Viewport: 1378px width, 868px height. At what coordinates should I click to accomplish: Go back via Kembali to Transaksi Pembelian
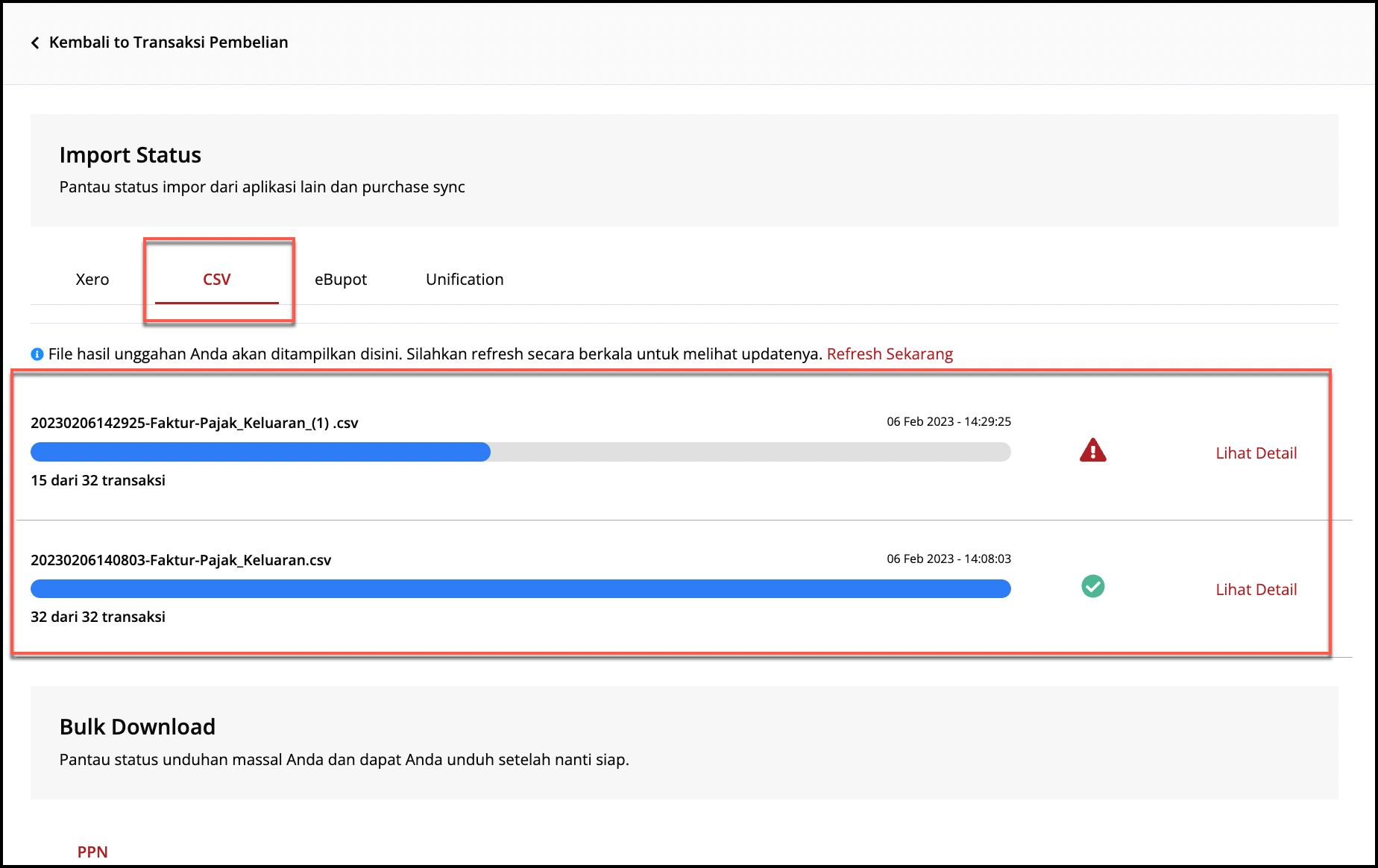coord(168,43)
